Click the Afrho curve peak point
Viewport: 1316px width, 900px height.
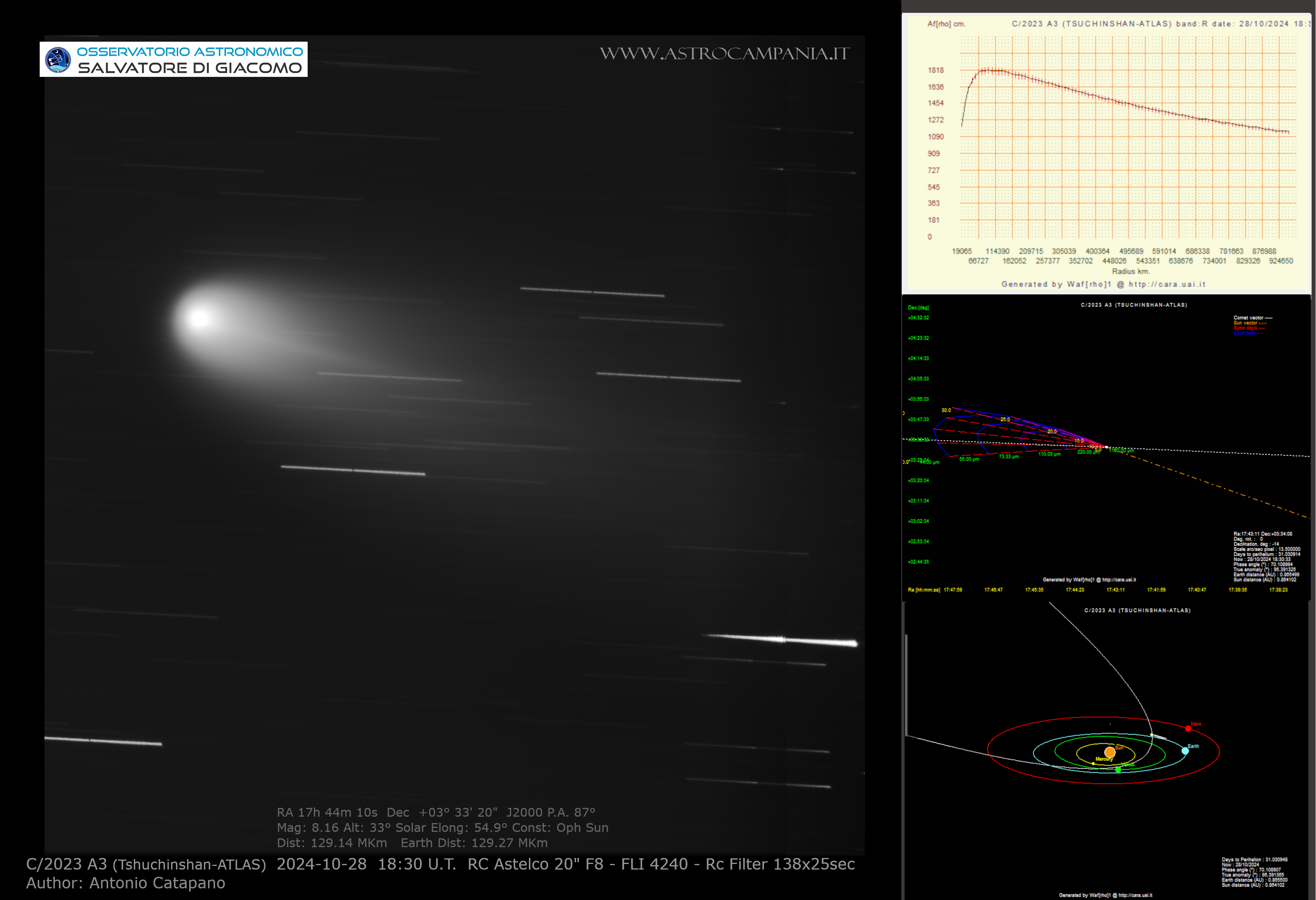(989, 71)
